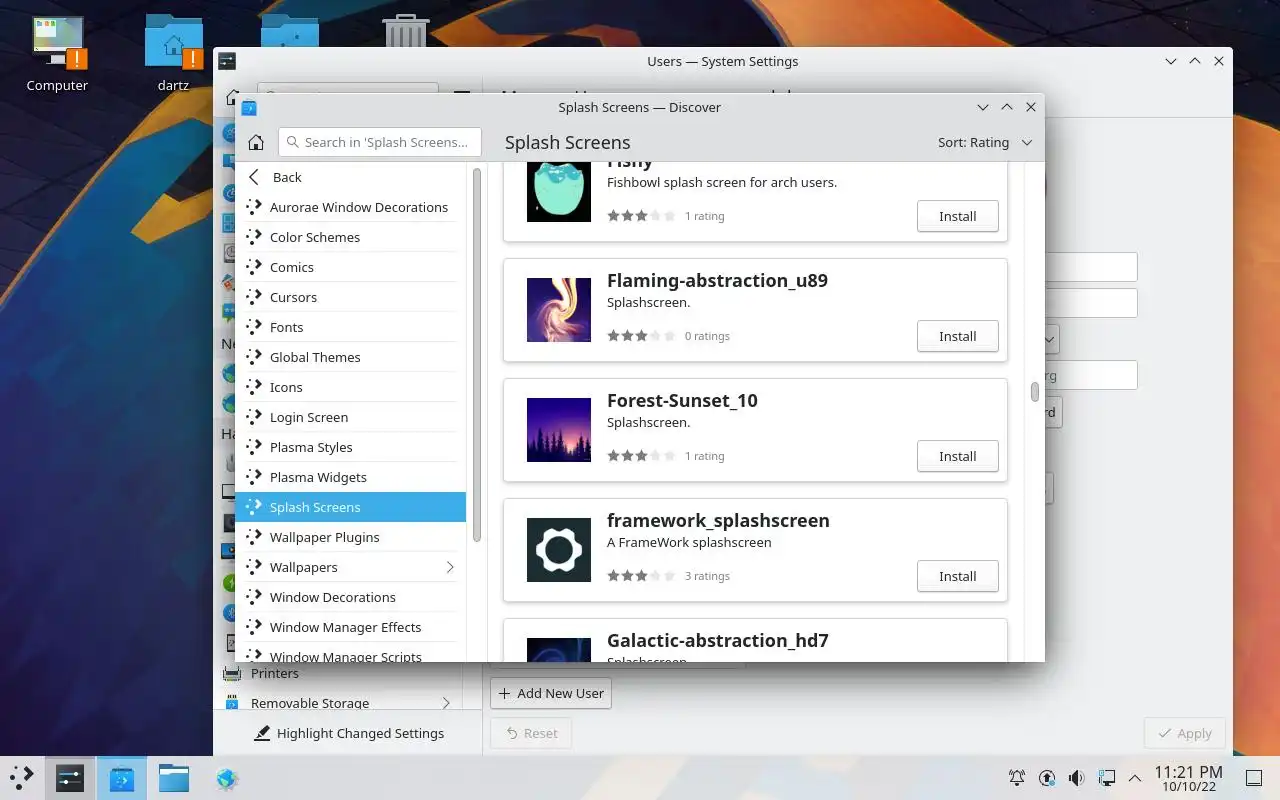This screenshot has width=1280, height=800.
Task: Toggle Highlight Changed Settings in System Settings
Action: click(349, 733)
